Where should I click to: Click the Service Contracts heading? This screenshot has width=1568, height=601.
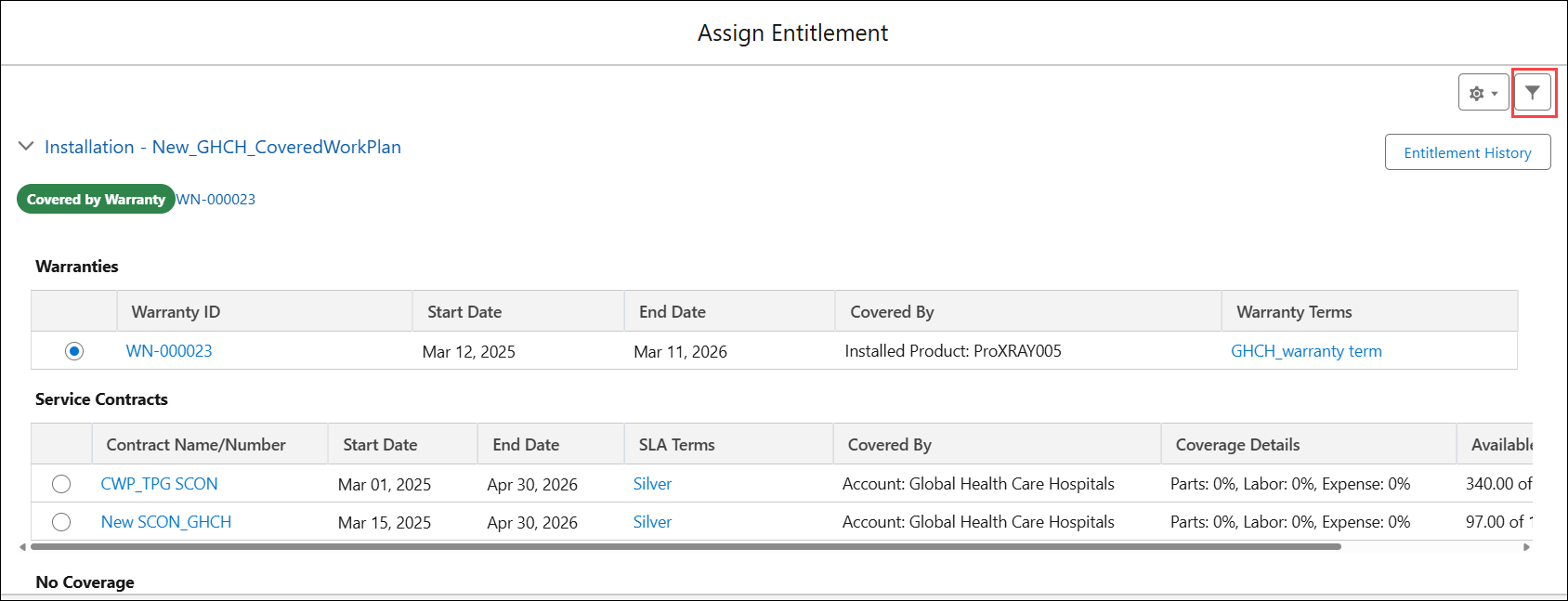coord(101,399)
